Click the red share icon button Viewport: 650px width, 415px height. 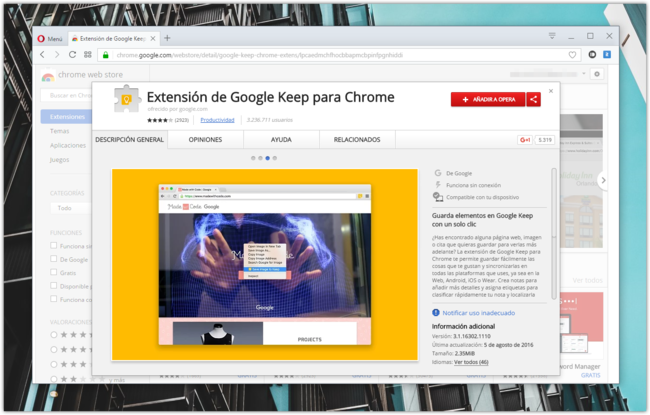pos(534,100)
